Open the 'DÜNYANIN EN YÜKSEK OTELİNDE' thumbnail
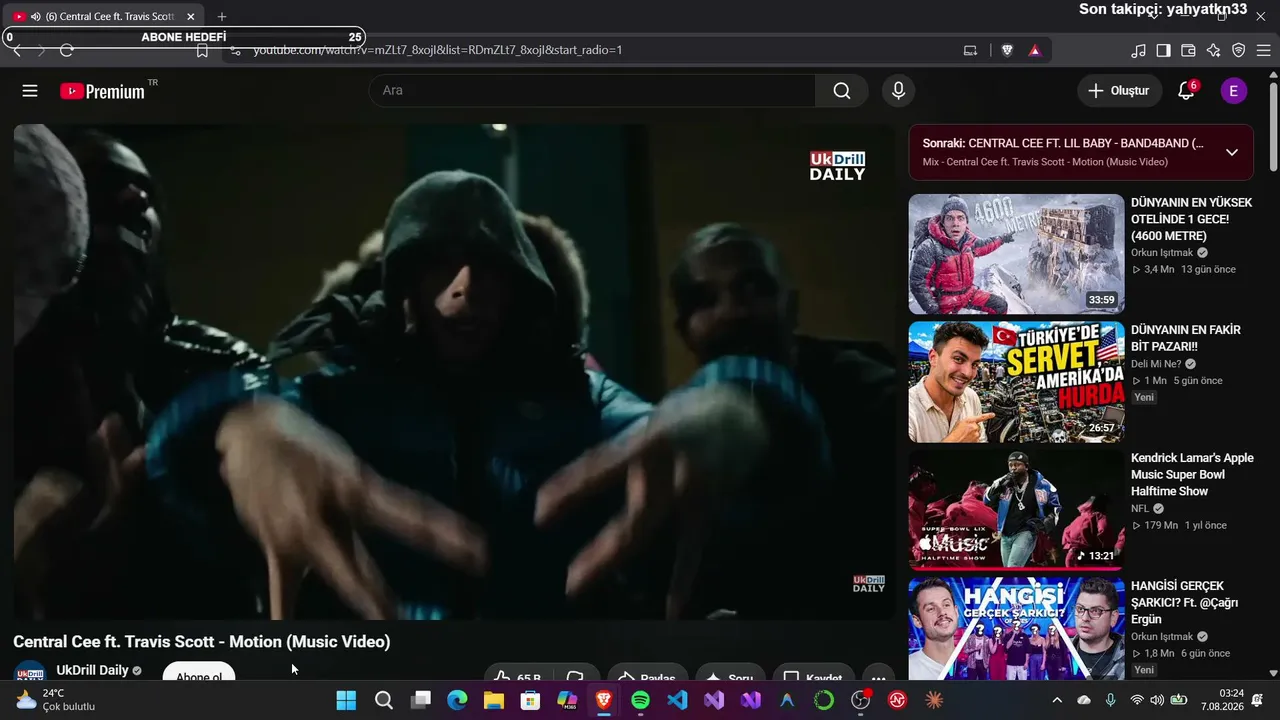1280x720 pixels. click(x=1016, y=254)
